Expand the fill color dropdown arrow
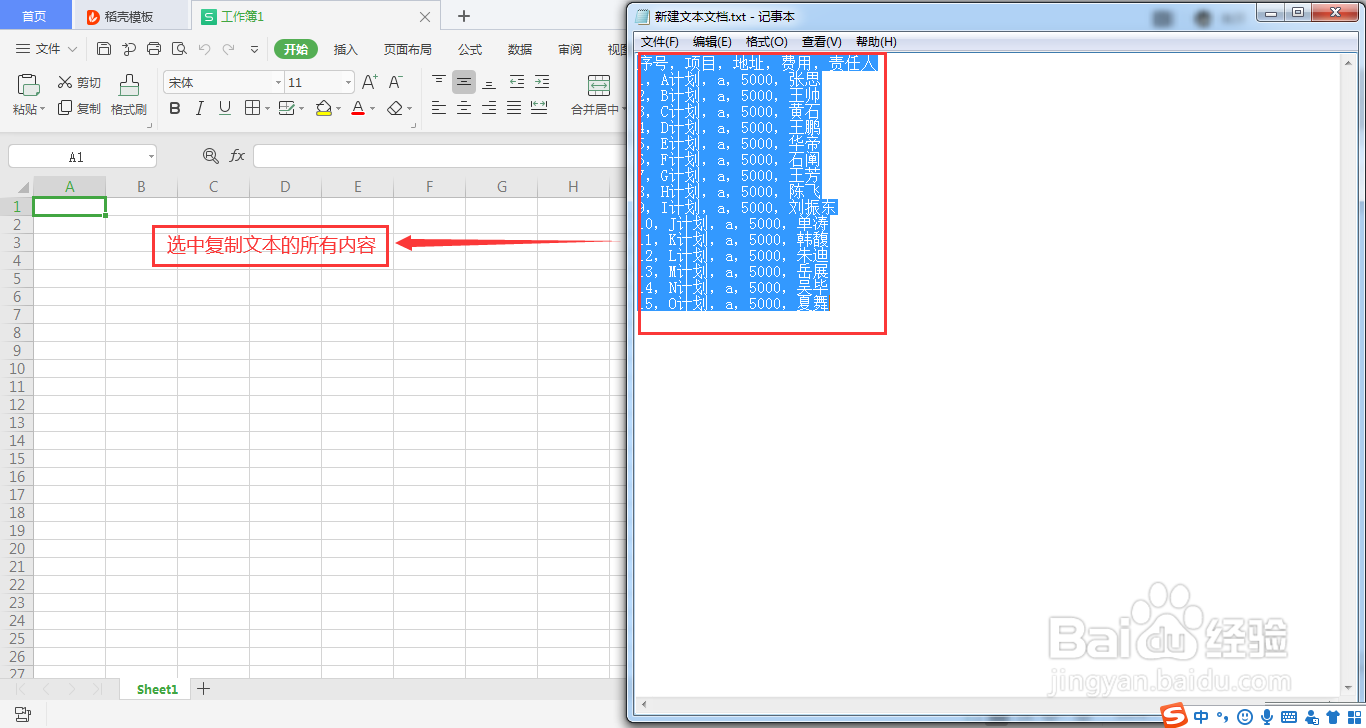The width and height of the screenshot is (1366, 728). point(338,109)
